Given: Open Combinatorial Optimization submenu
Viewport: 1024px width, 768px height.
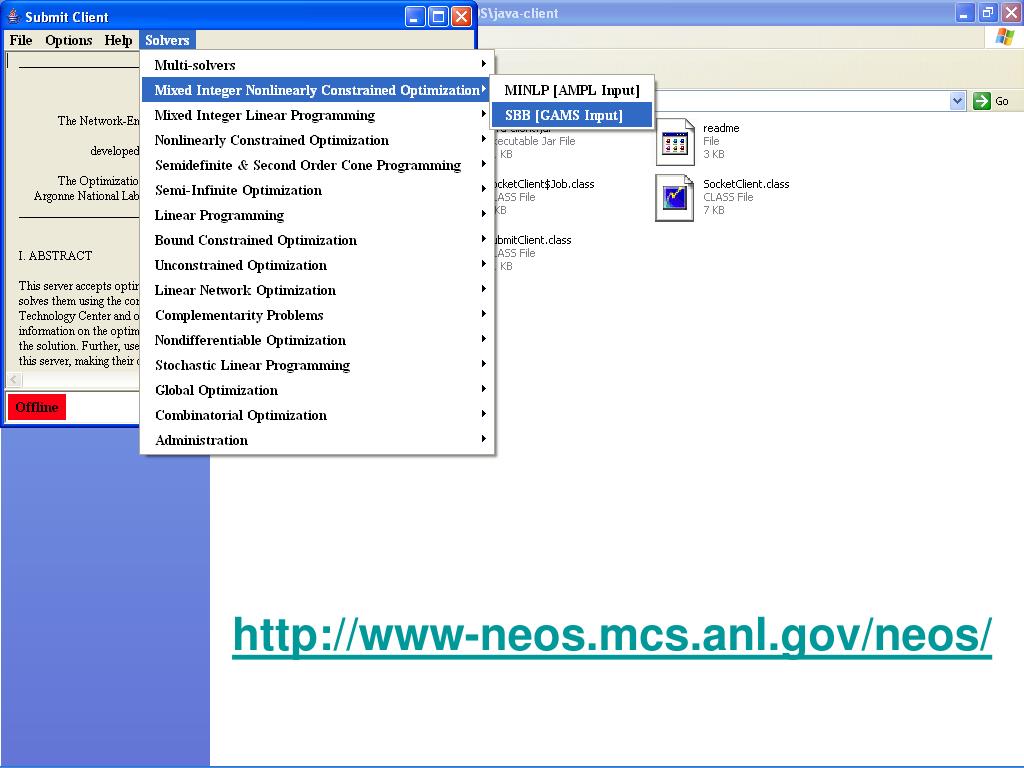Looking at the screenshot, I should 317,415.
